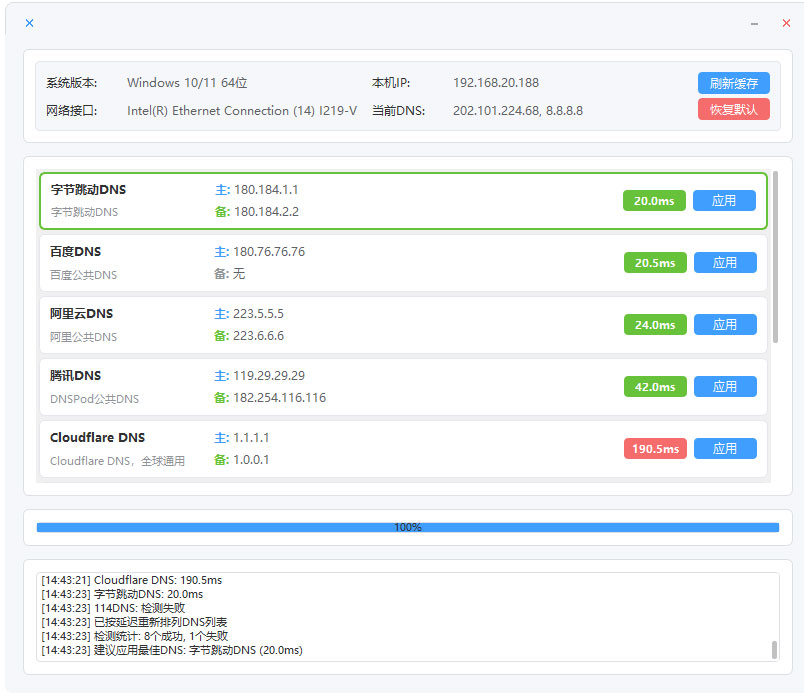This screenshot has width=804, height=697.
Task: Select the Cloudflare DNS card title
Action: tap(97, 437)
